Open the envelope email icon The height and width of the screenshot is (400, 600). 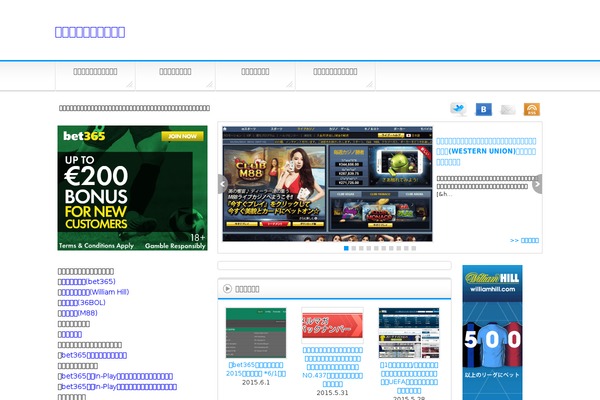tap(508, 109)
